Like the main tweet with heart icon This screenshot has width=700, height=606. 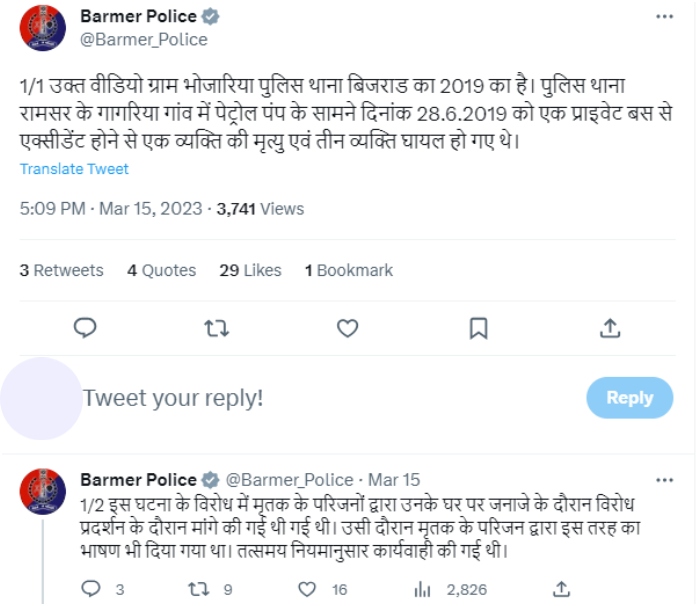[x=347, y=328]
